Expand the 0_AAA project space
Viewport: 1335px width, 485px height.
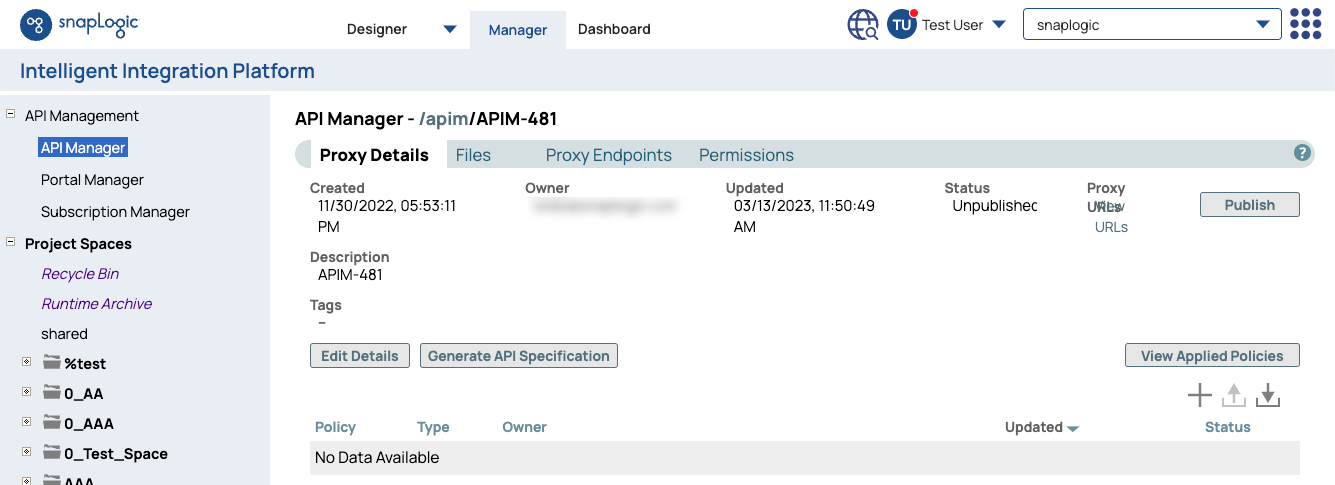pyautogui.click(x=27, y=423)
